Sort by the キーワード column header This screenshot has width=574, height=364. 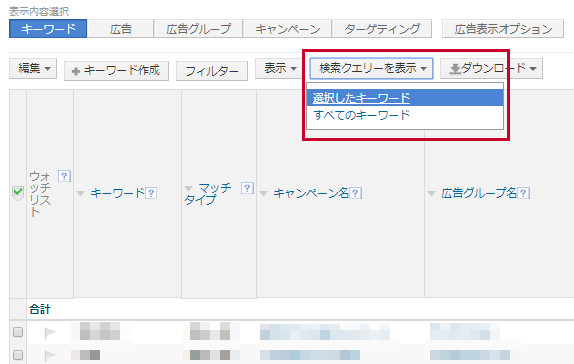click(x=118, y=193)
